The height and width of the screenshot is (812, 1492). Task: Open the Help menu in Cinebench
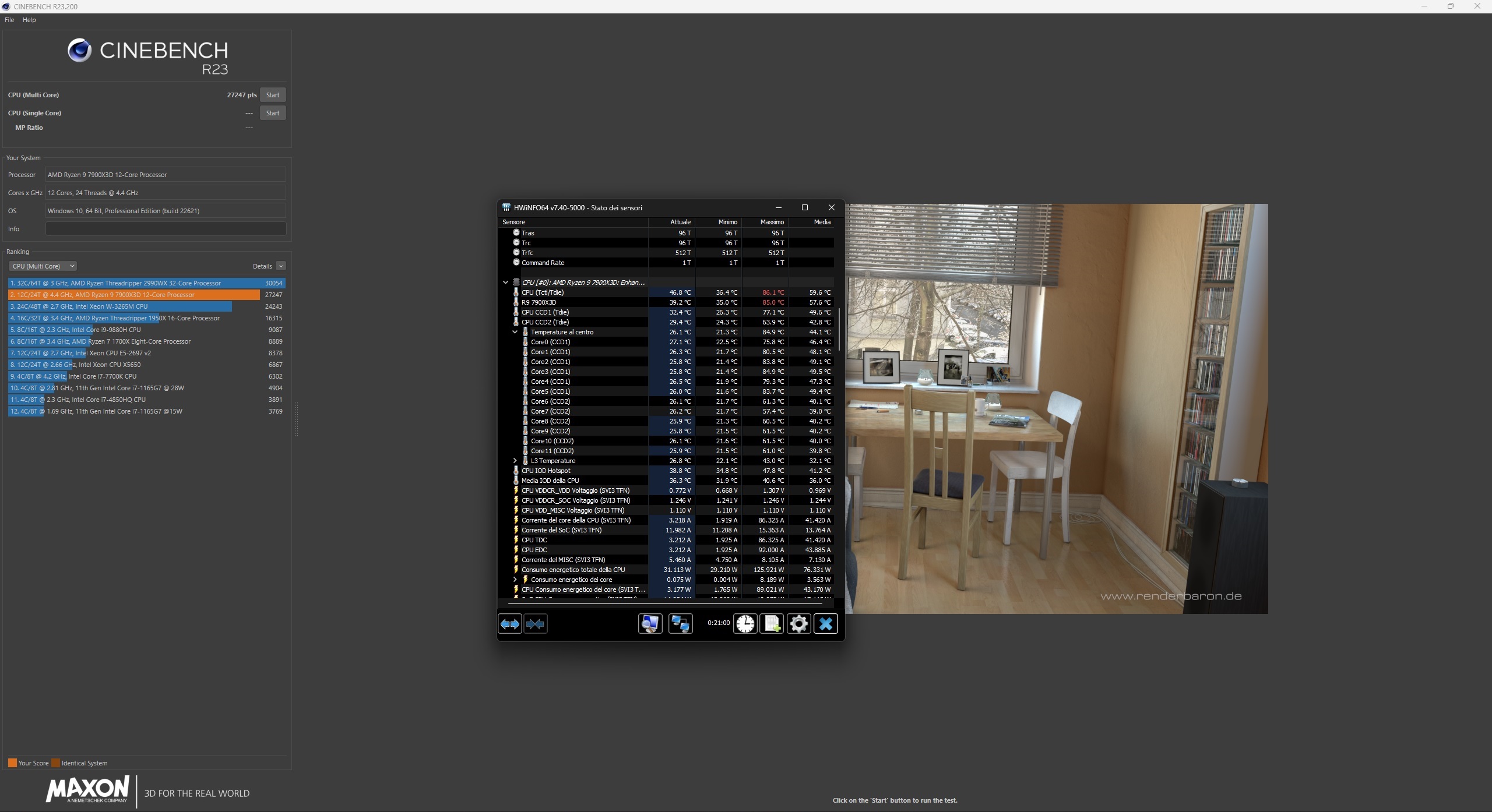click(29, 20)
